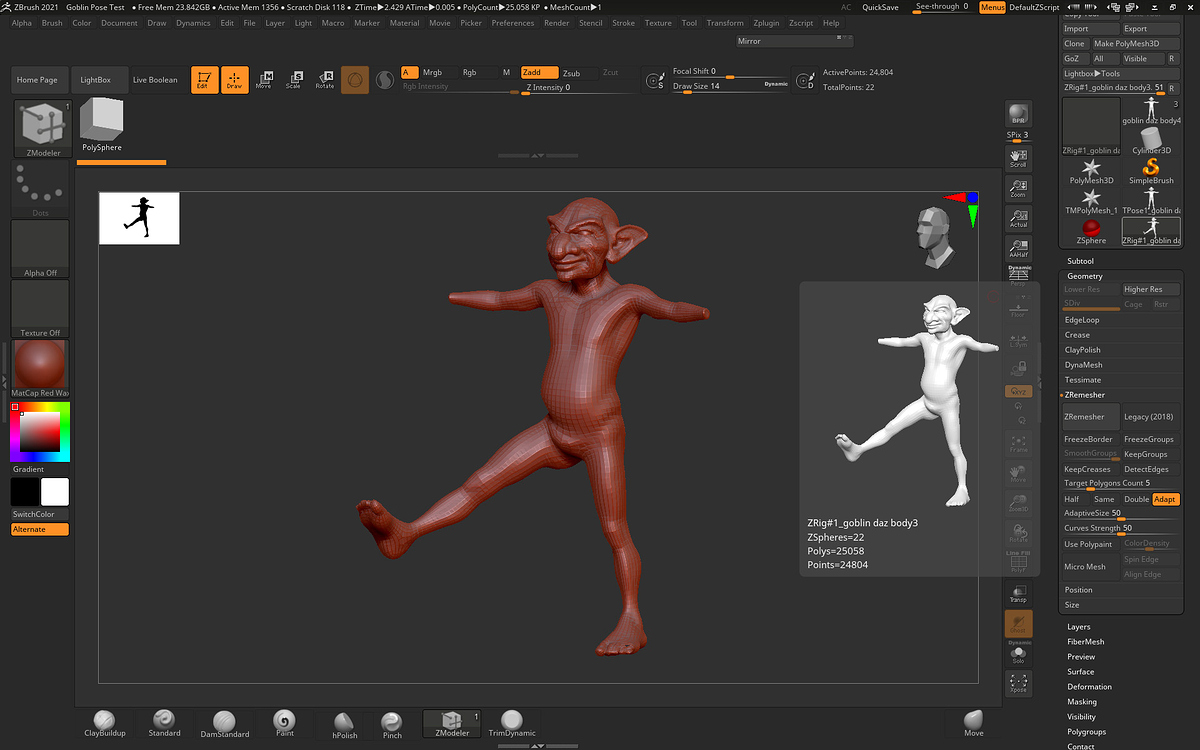Activate Edit mode button
Viewport: 1200px width, 750px height.
pyautogui.click(x=205, y=80)
